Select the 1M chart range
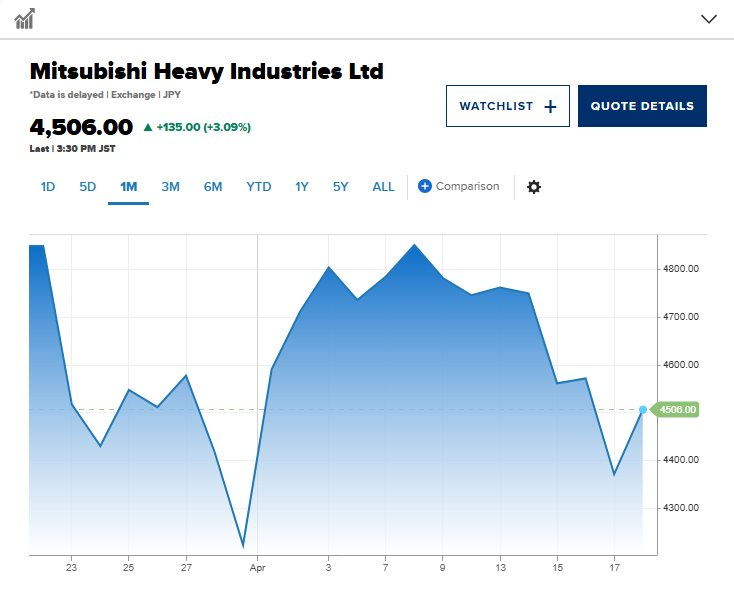Screen dimensions: 734x597 click(x=128, y=187)
